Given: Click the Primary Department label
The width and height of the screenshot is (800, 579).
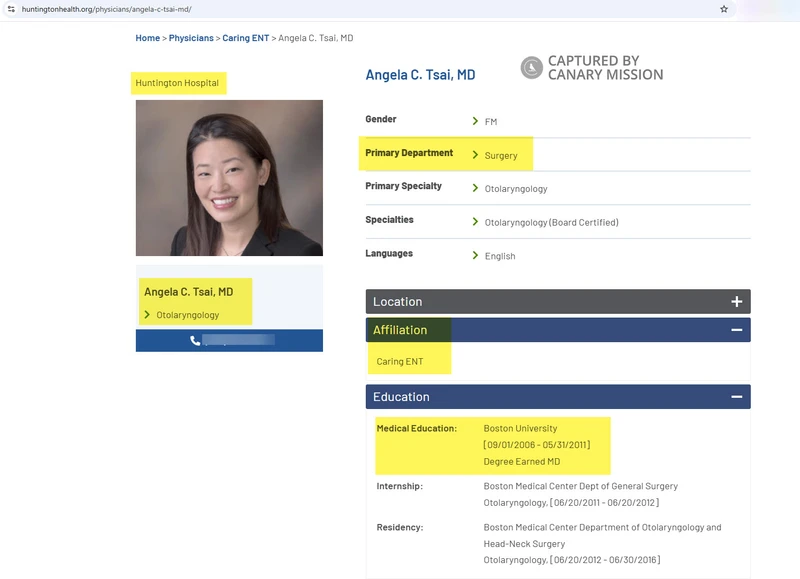Looking at the screenshot, I should coord(409,153).
